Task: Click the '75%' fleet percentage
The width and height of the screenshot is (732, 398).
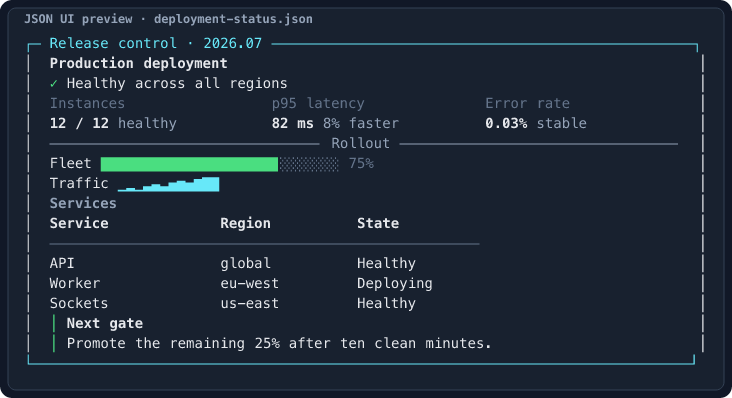Action: [x=361, y=163]
